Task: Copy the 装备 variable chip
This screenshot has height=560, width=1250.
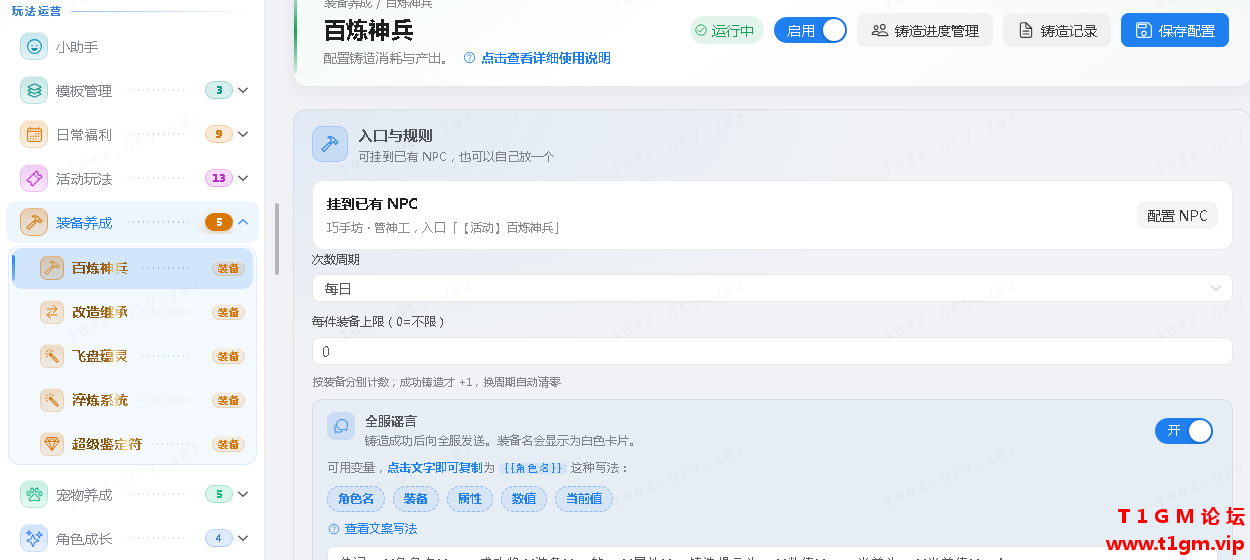Action: [416, 498]
